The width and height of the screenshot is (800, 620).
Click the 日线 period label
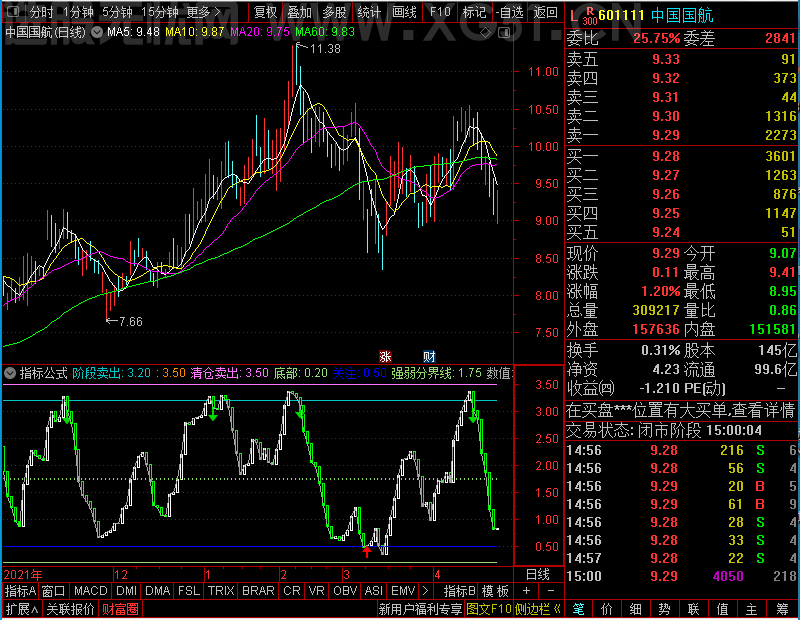pos(538,575)
